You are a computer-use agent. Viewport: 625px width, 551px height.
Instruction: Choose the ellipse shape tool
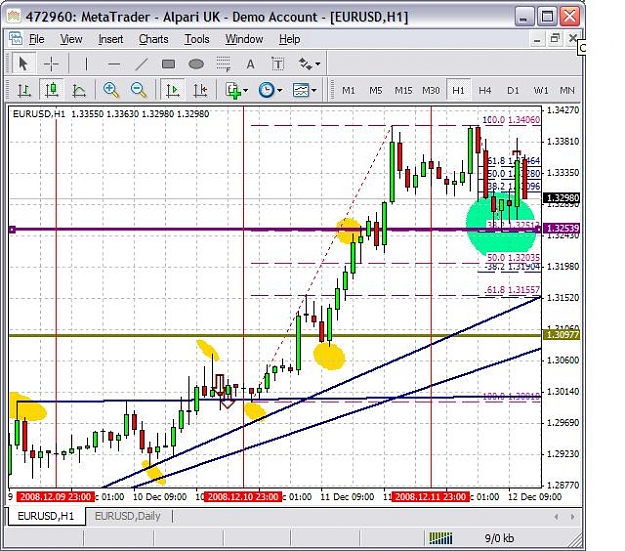(x=196, y=64)
